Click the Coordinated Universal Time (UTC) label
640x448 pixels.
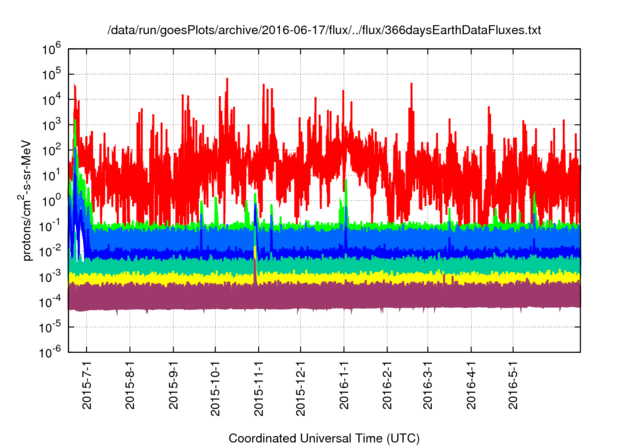(x=324, y=439)
